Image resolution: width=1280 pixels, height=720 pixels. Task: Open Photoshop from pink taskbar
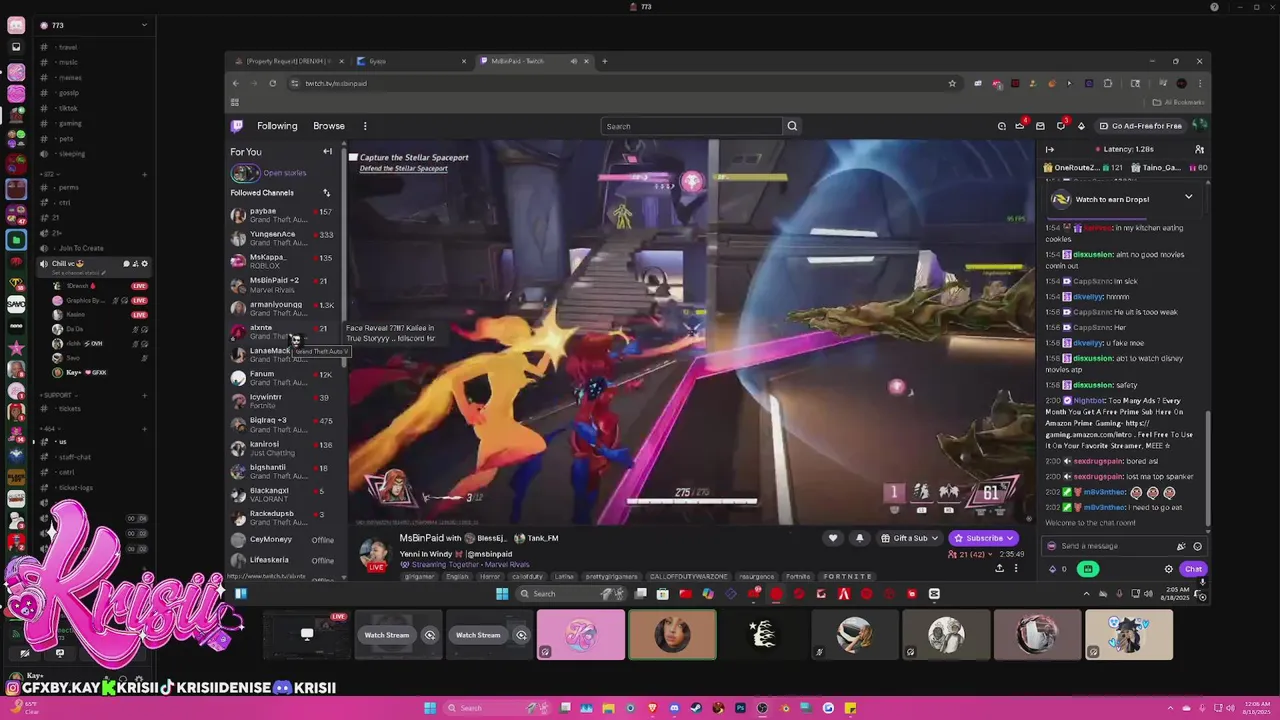740,708
